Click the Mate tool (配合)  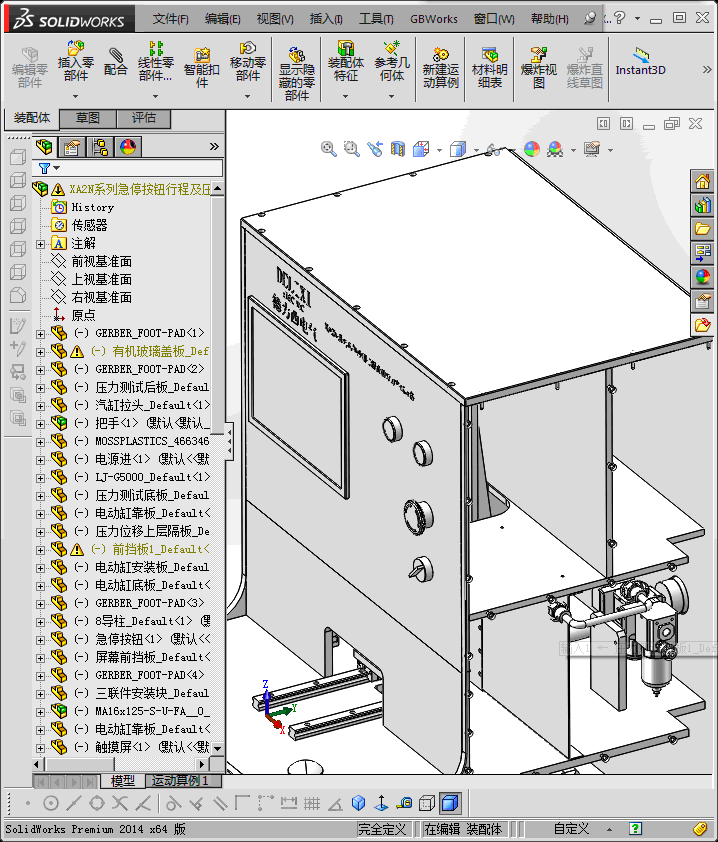point(115,62)
